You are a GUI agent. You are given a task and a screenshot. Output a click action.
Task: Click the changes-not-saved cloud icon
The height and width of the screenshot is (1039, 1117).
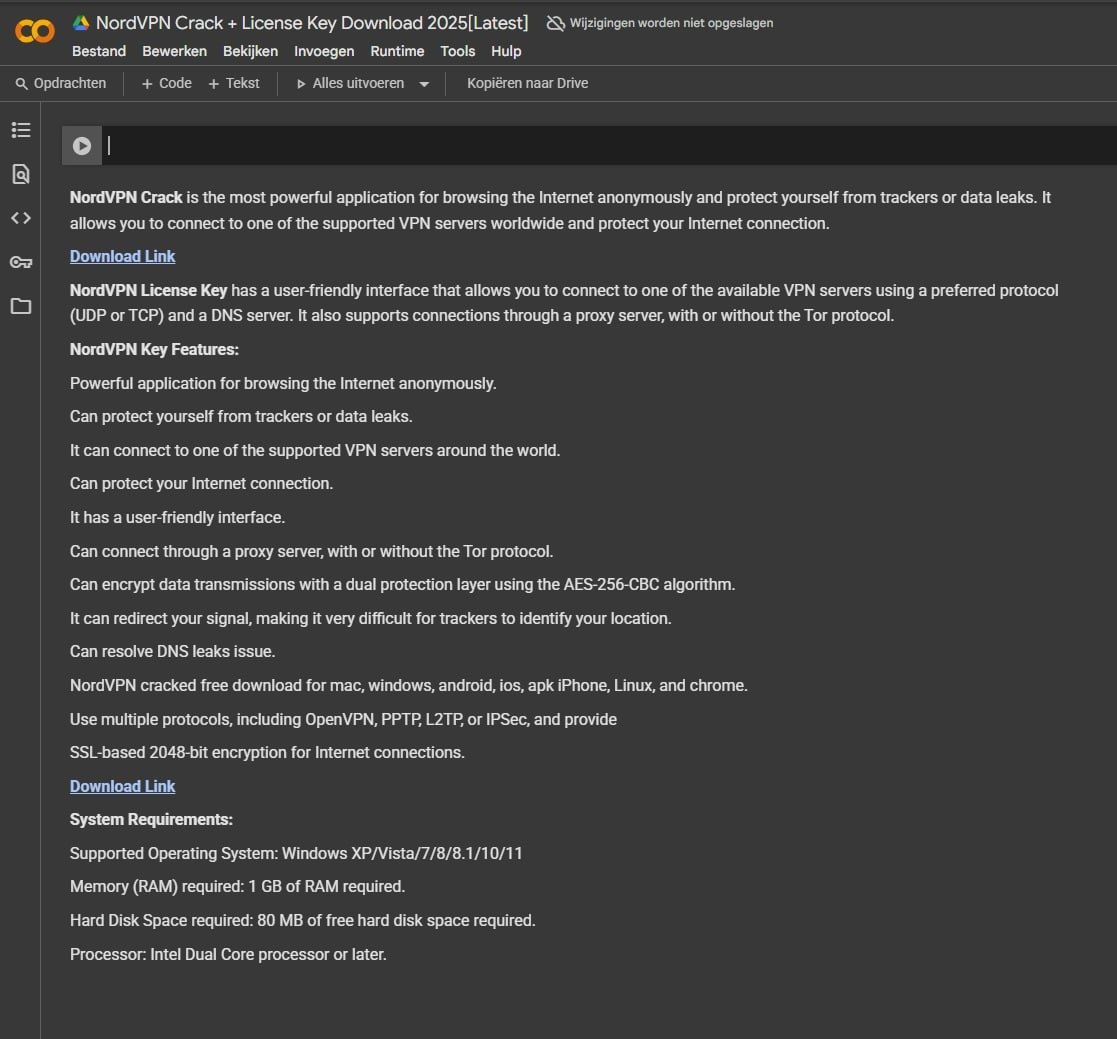click(555, 24)
